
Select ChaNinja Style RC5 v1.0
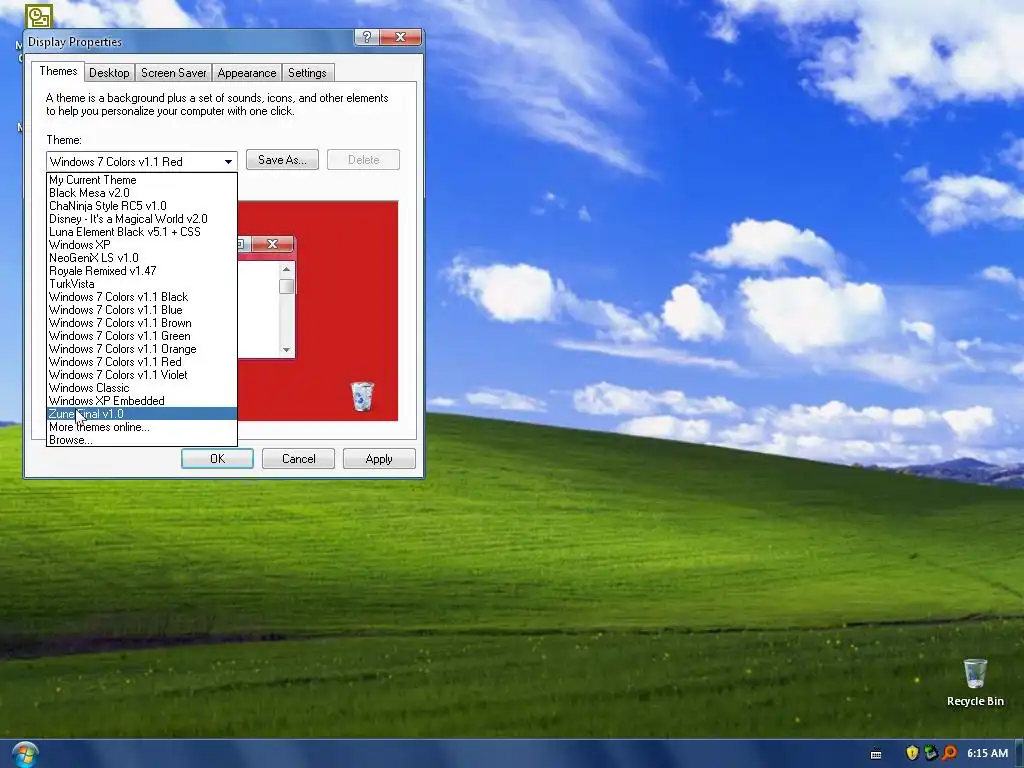[142, 206]
